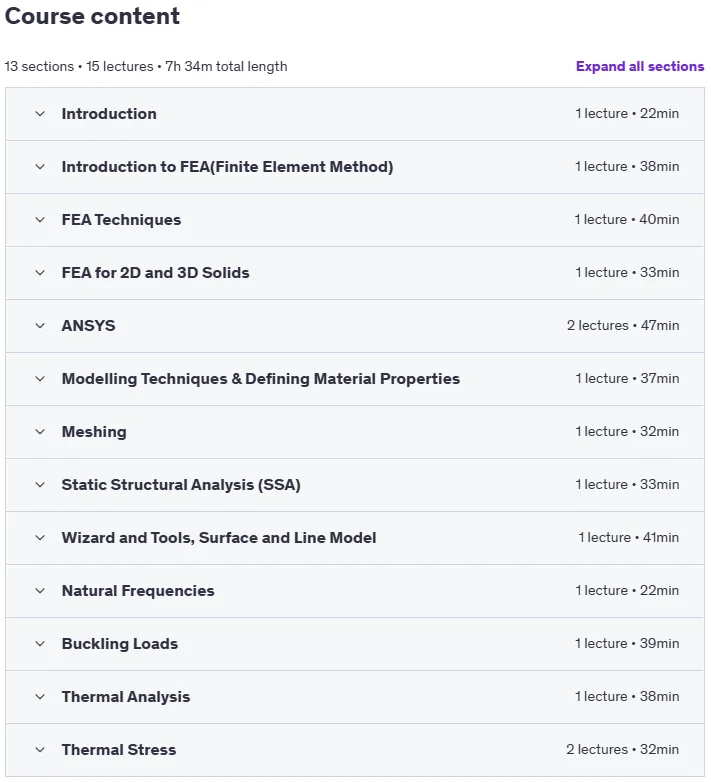The image size is (711, 782).
Task: Open the FEA for 2D and 3D Solids chevron
Action: point(40,273)
